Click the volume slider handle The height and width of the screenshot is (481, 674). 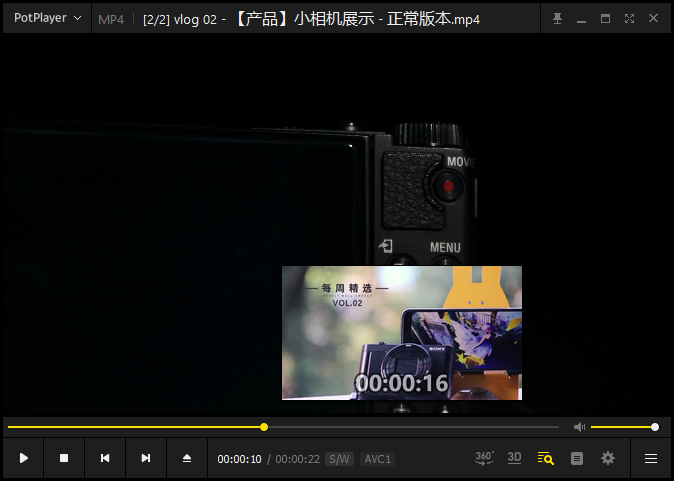pos(655,427)
